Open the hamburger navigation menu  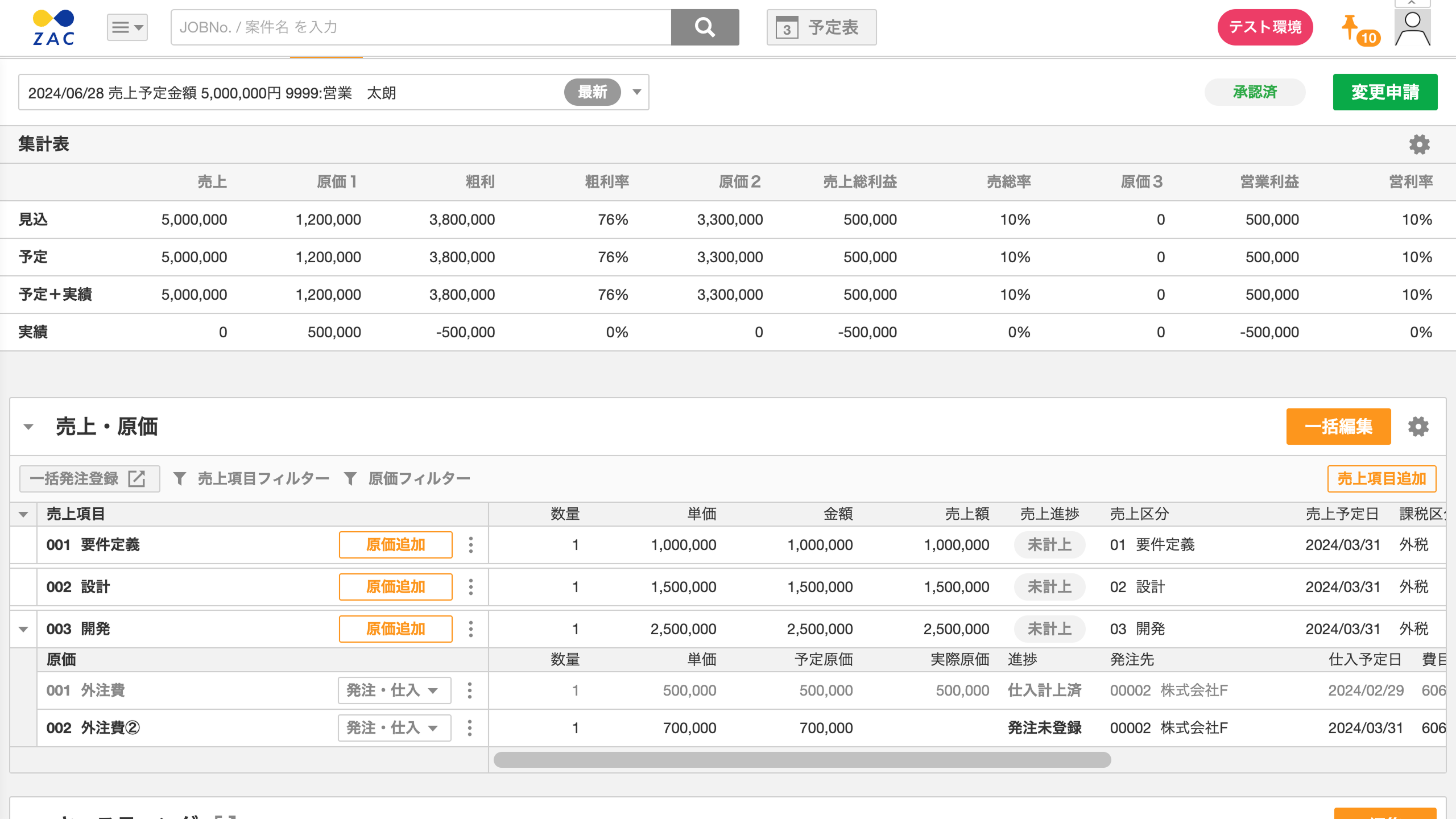click(x=126, y=27)
